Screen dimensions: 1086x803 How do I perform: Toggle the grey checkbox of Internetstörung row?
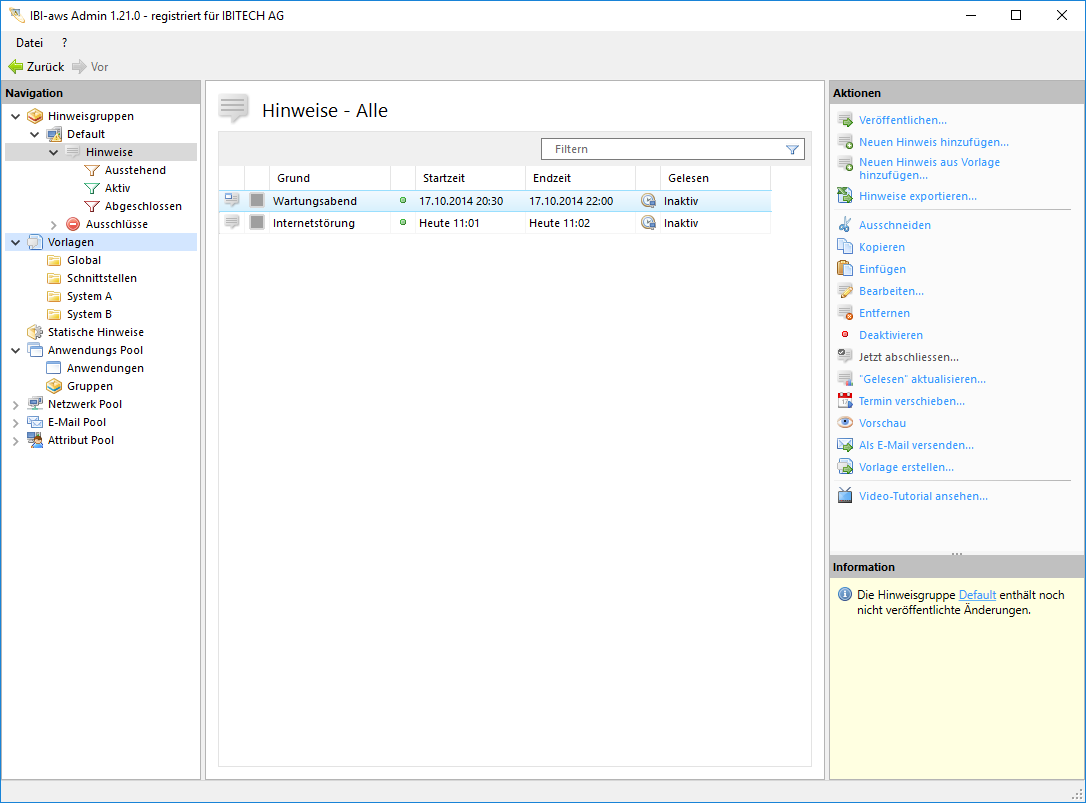pyautogui.click(x=257, y=223)
